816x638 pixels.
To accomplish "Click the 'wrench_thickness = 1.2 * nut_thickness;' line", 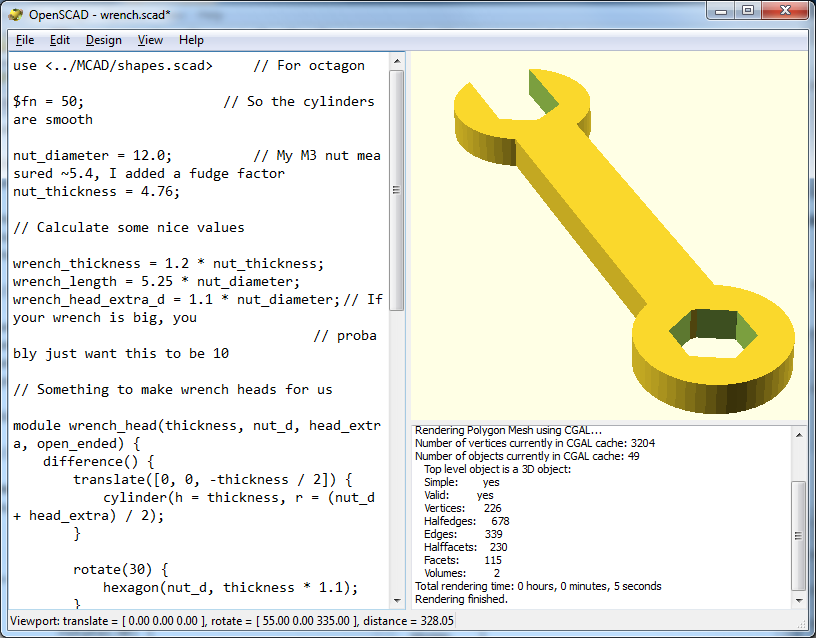I will point(168,263).
